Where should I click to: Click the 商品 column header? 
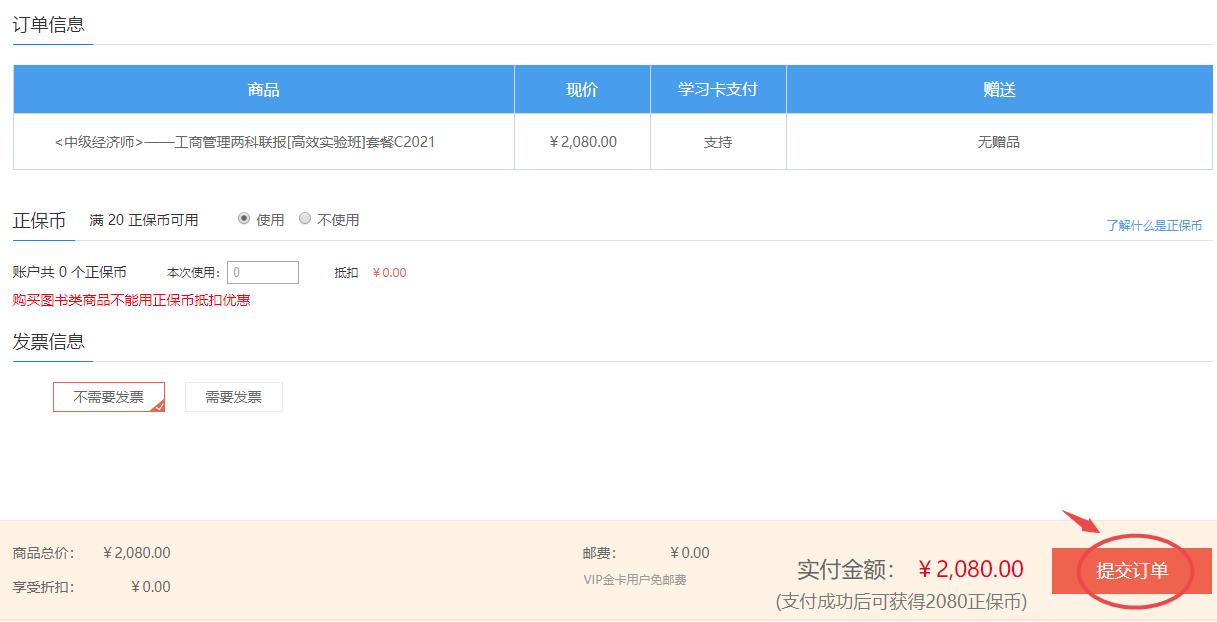point(262,89)
